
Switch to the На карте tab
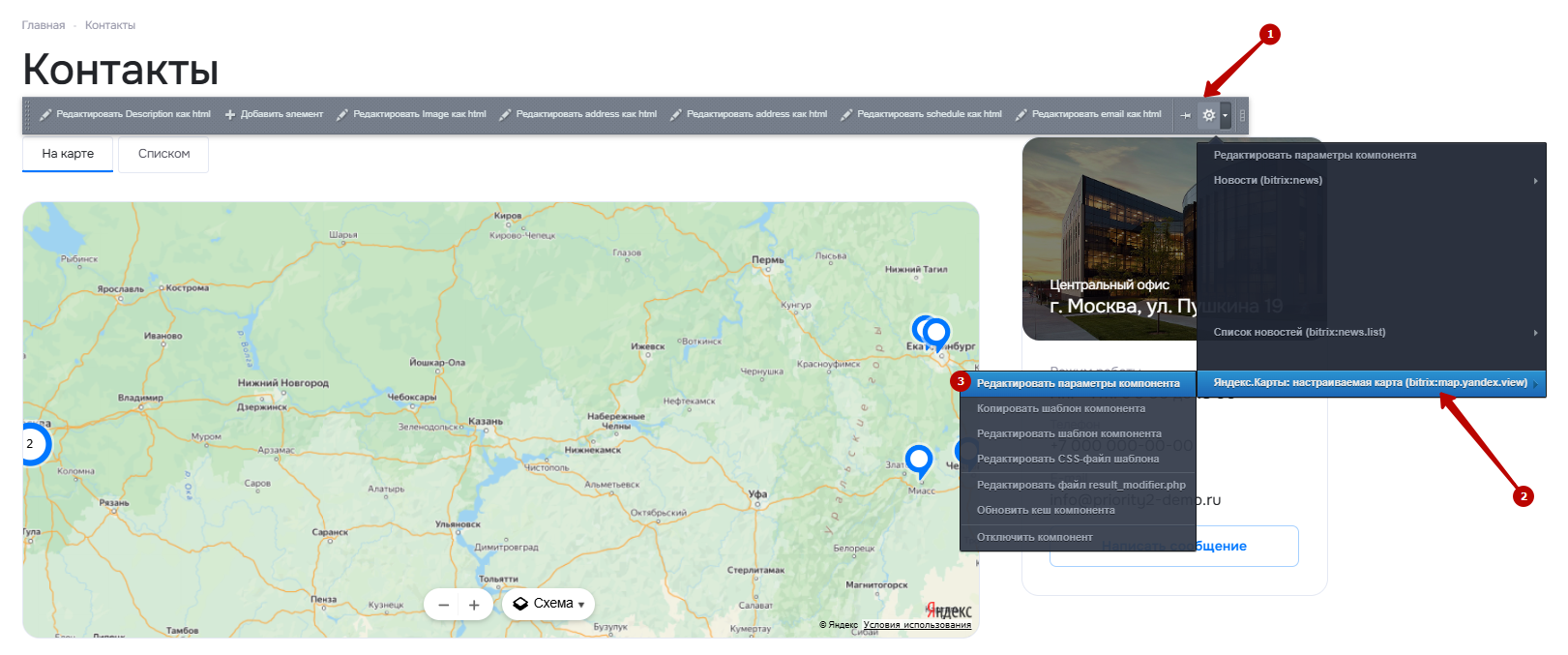pyautogui.click(x=68, y=154)
